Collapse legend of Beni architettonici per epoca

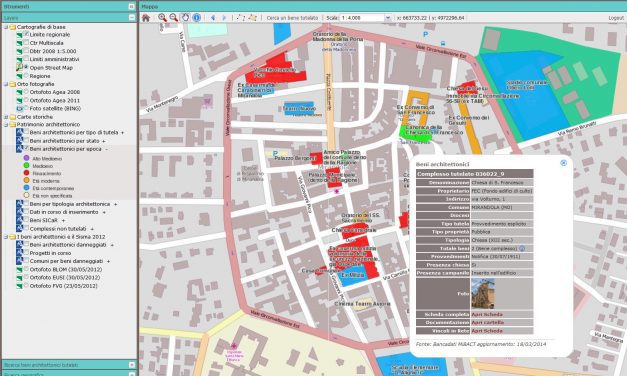[107, 149]
